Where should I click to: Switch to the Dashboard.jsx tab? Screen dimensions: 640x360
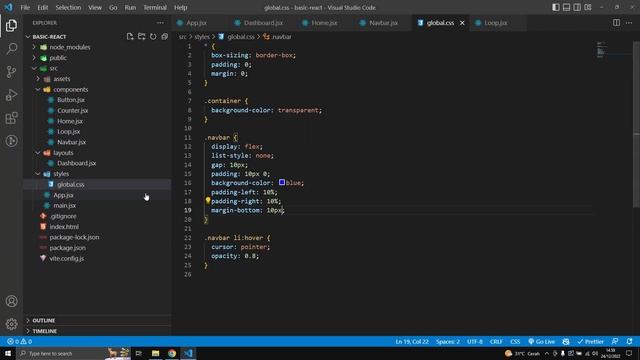[x=263, y=23]
